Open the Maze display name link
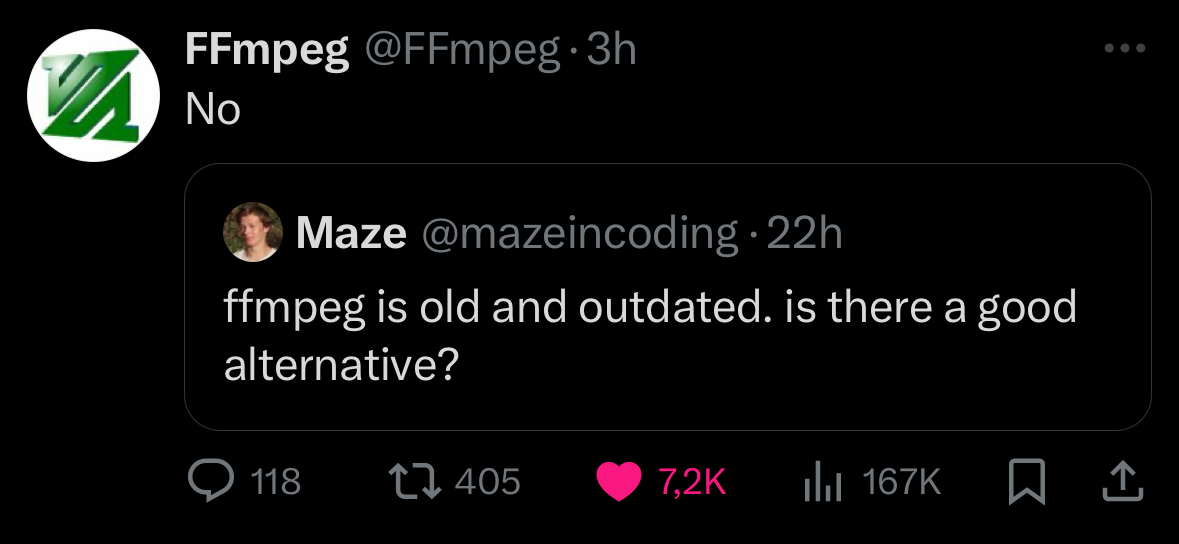 point(351,233)
